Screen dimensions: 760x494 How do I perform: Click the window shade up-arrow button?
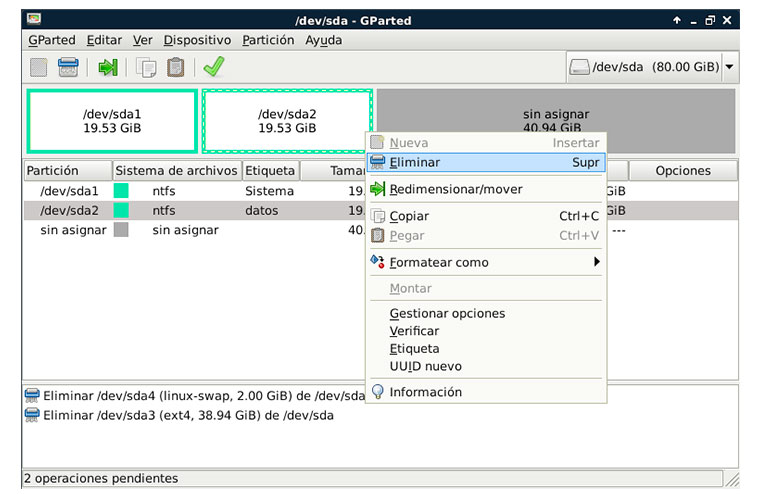[677, 20]
